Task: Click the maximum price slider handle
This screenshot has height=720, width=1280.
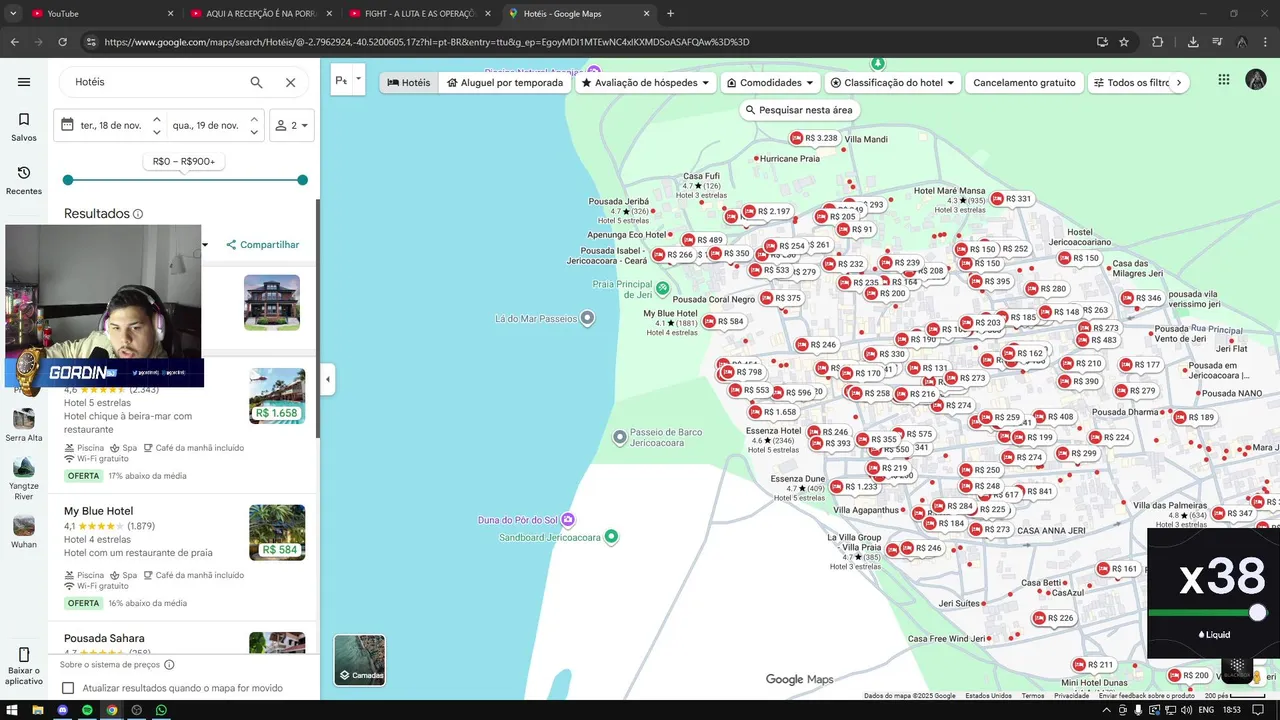Action: point(302,180)
